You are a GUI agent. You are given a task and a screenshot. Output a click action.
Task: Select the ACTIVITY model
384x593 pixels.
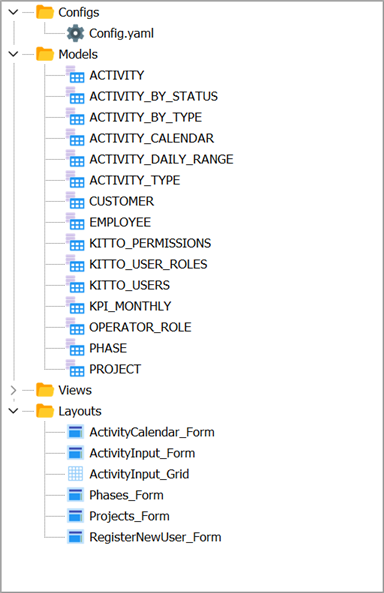(117, 75)
